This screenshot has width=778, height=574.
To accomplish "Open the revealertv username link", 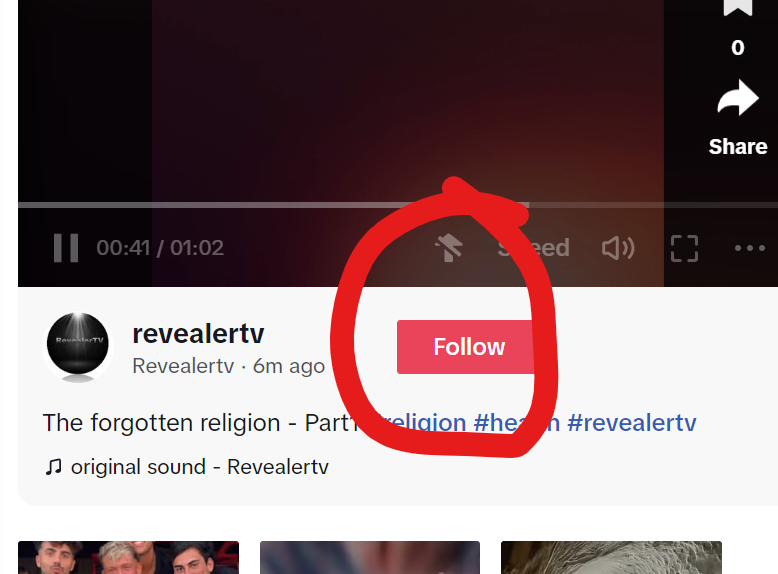I will [198, 333].
